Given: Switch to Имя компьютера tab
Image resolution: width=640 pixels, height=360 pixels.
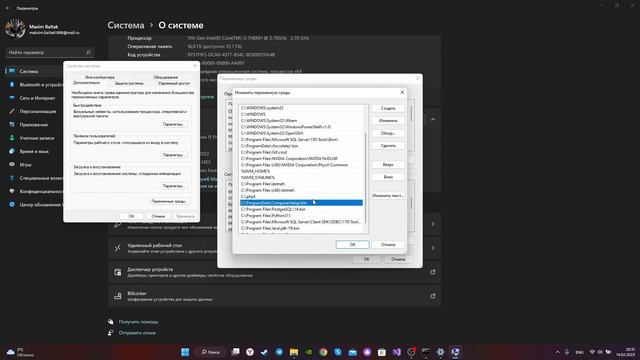Looking at the screenshot, I should [x=100, y=77].
